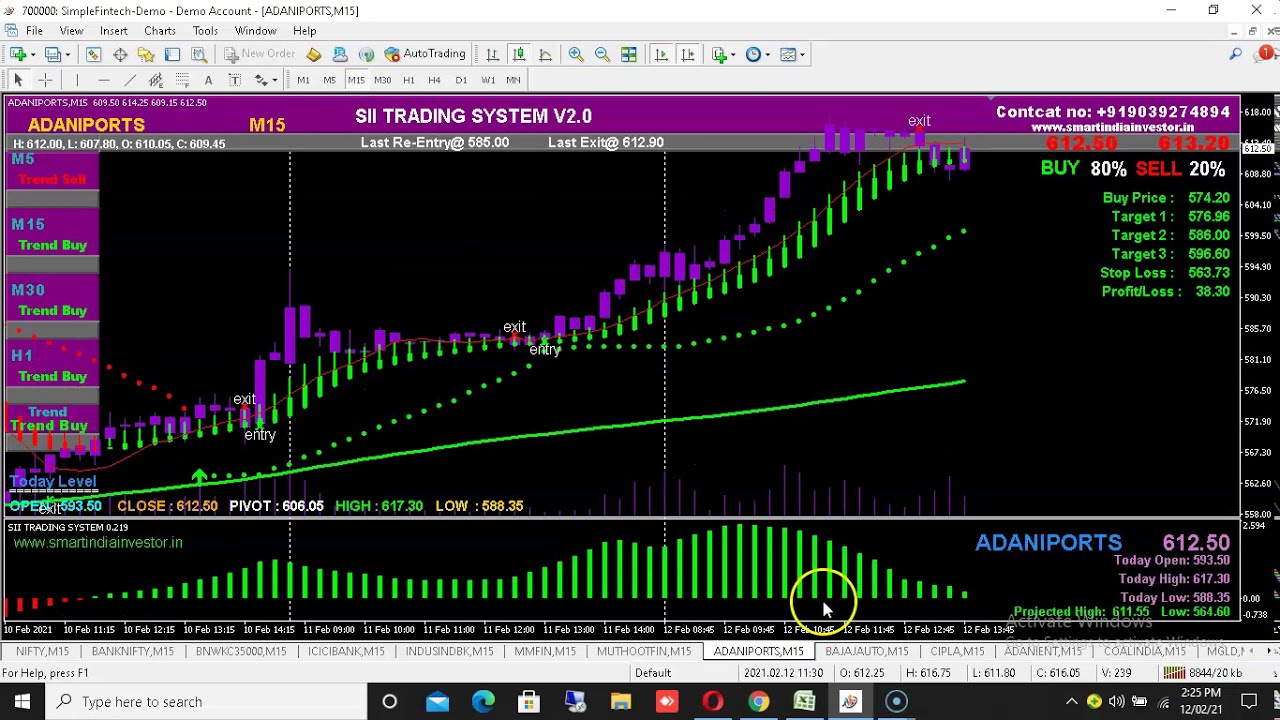Open the Data Window crosshair icon
The height and width of the screenshot is (720, 1280).
click(120, 54)
